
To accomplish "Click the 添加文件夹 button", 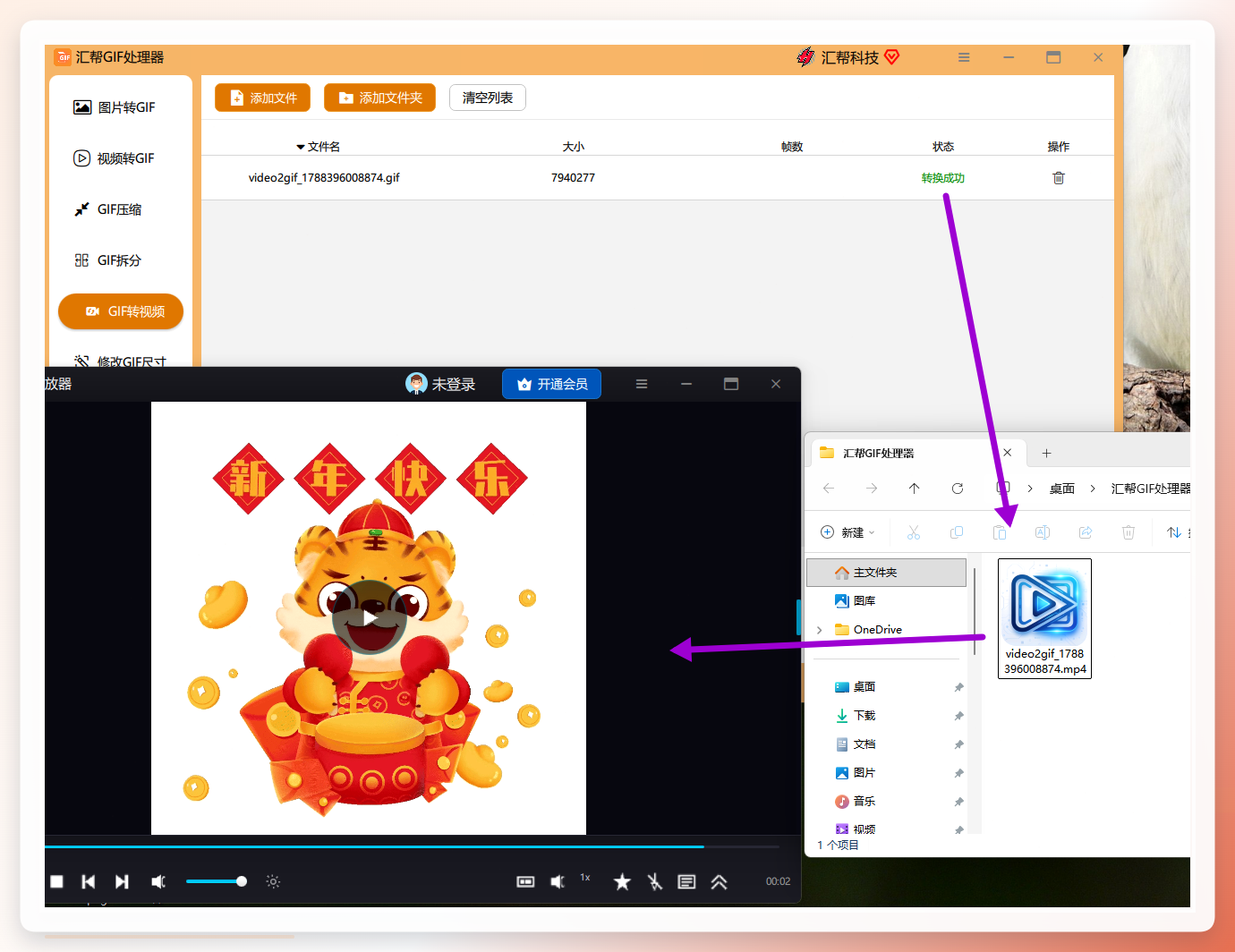I will click(379, 98).
